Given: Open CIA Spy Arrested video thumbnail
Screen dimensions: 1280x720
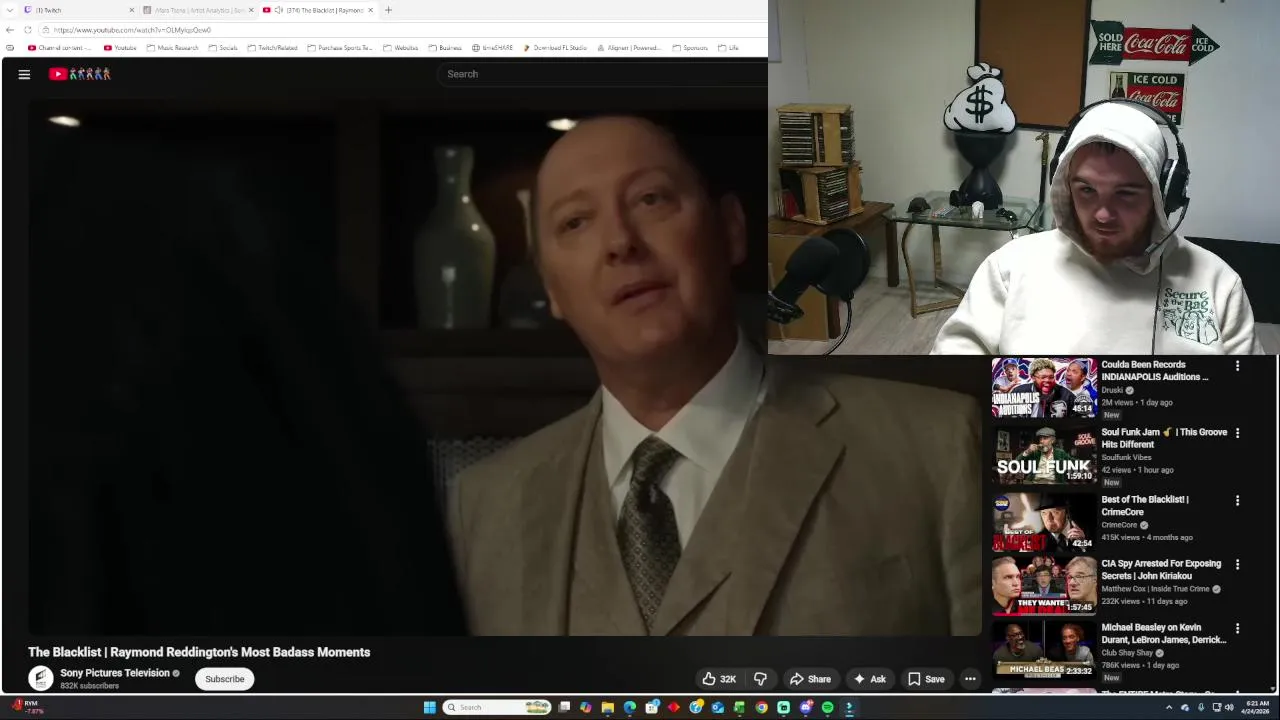Looking at the screenshot, I should [x=1044, y=586].
